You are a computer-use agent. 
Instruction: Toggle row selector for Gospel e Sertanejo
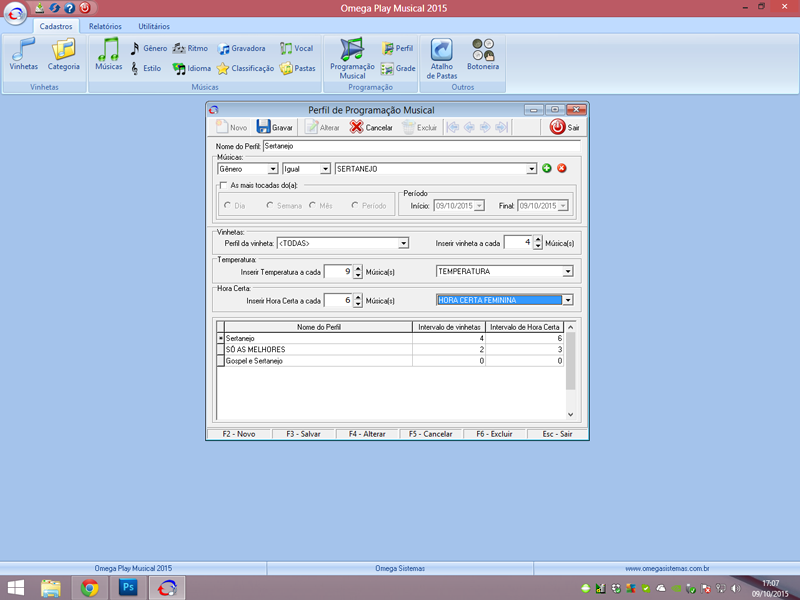[x=221, y=361]
